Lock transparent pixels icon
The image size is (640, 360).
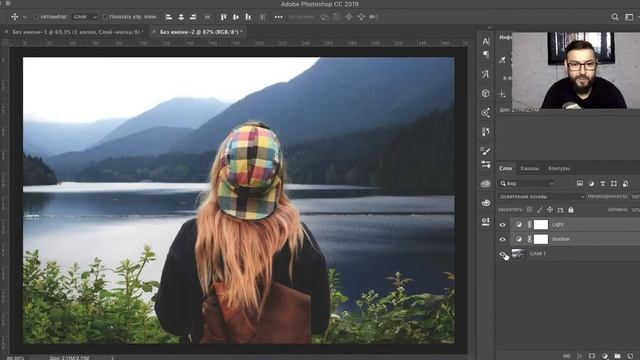[x=529, y=210]
